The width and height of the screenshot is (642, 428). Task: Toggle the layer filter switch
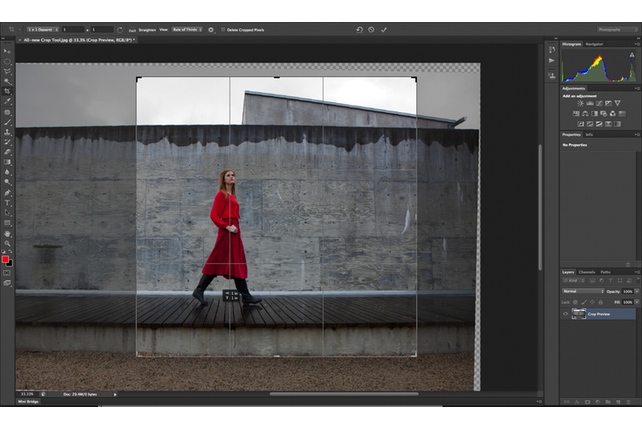click(x=637, y=279)
